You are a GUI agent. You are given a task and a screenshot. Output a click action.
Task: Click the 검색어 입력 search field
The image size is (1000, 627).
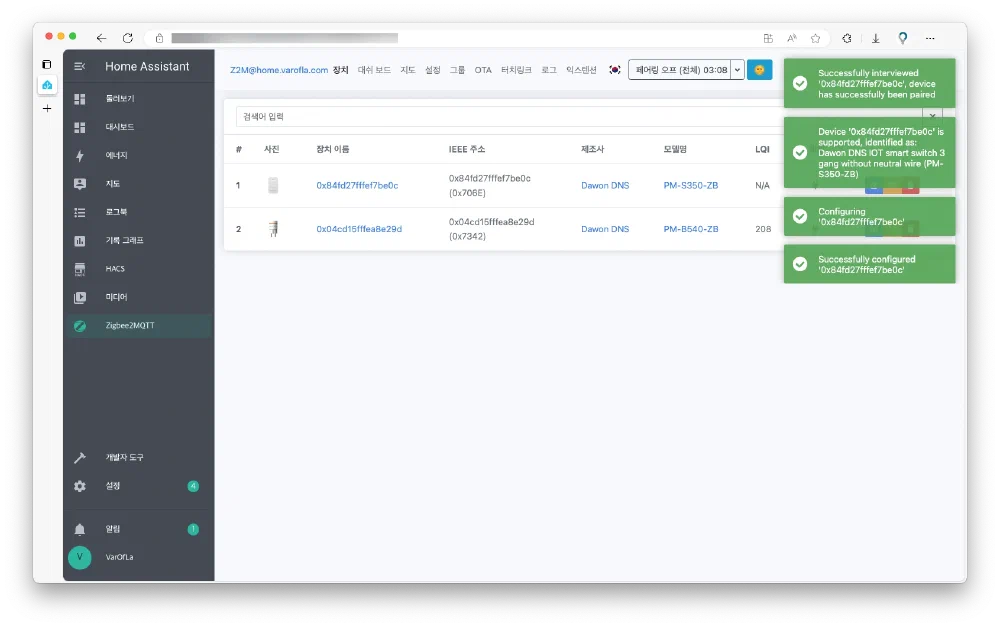pos(500,117)
